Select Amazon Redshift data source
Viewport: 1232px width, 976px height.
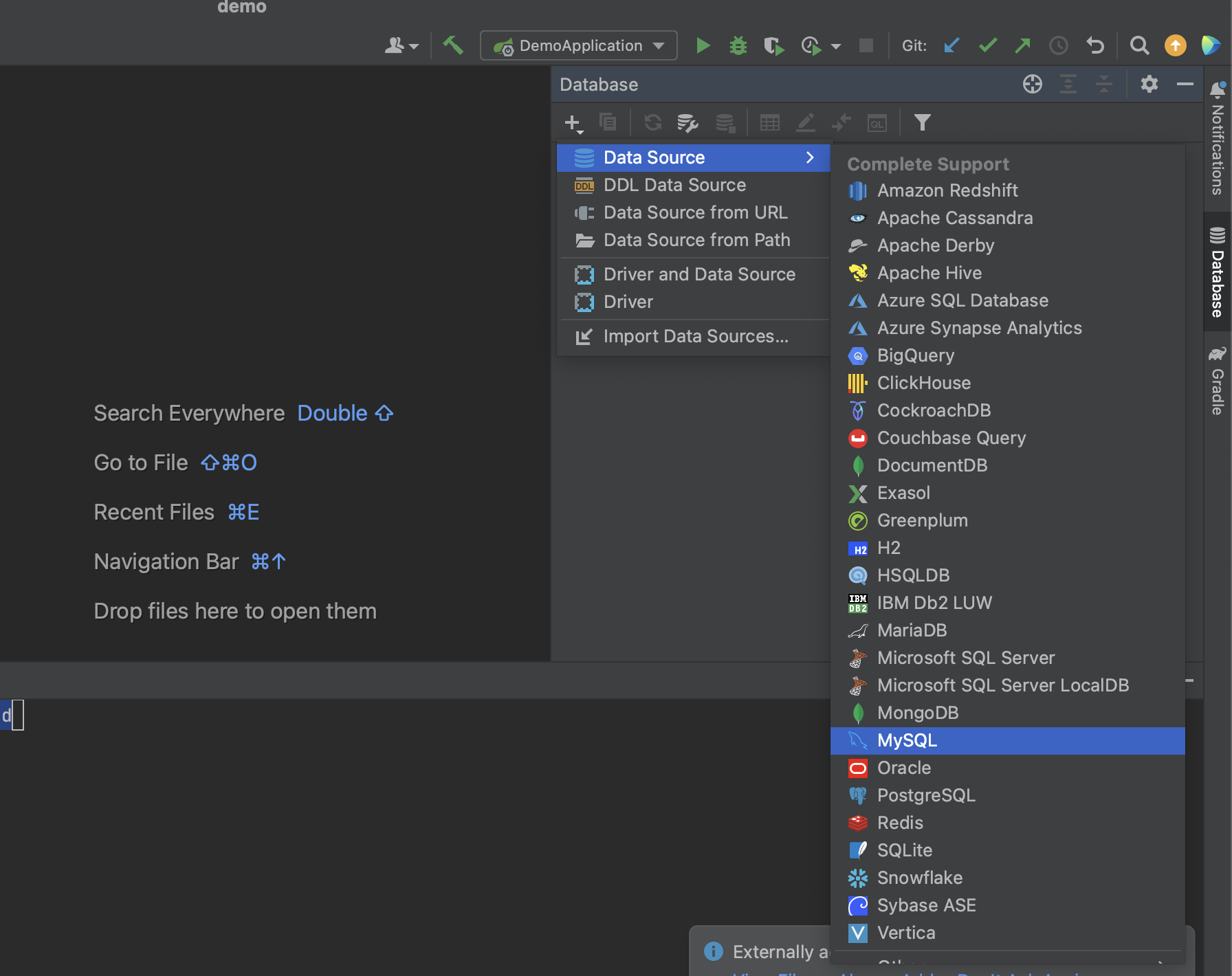[1008, 190]
